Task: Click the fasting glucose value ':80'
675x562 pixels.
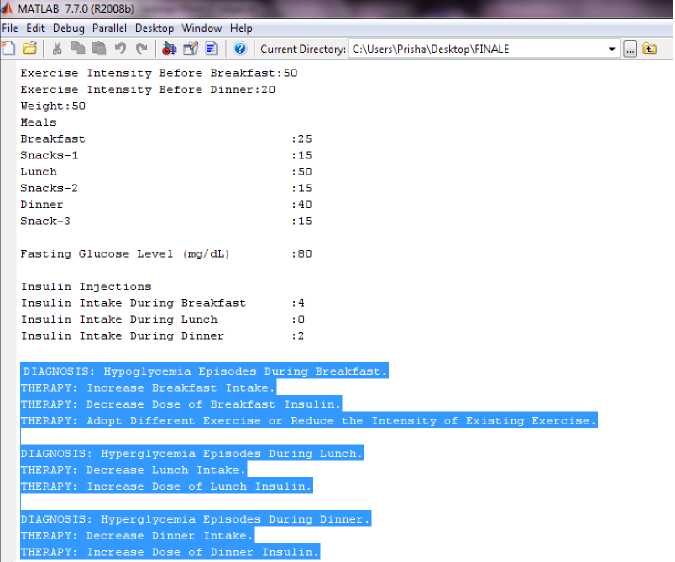Action: (302, 254)
